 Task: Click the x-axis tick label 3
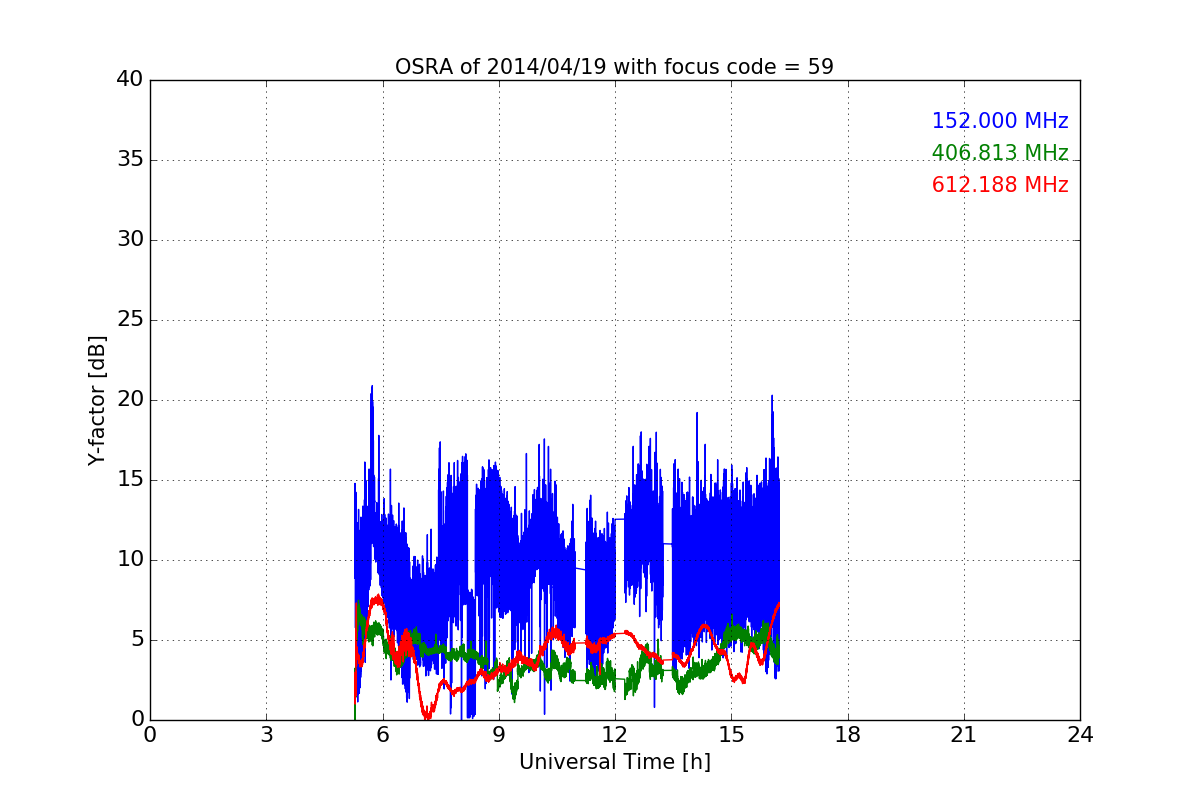pyautogui.click(x=266, y=735)
